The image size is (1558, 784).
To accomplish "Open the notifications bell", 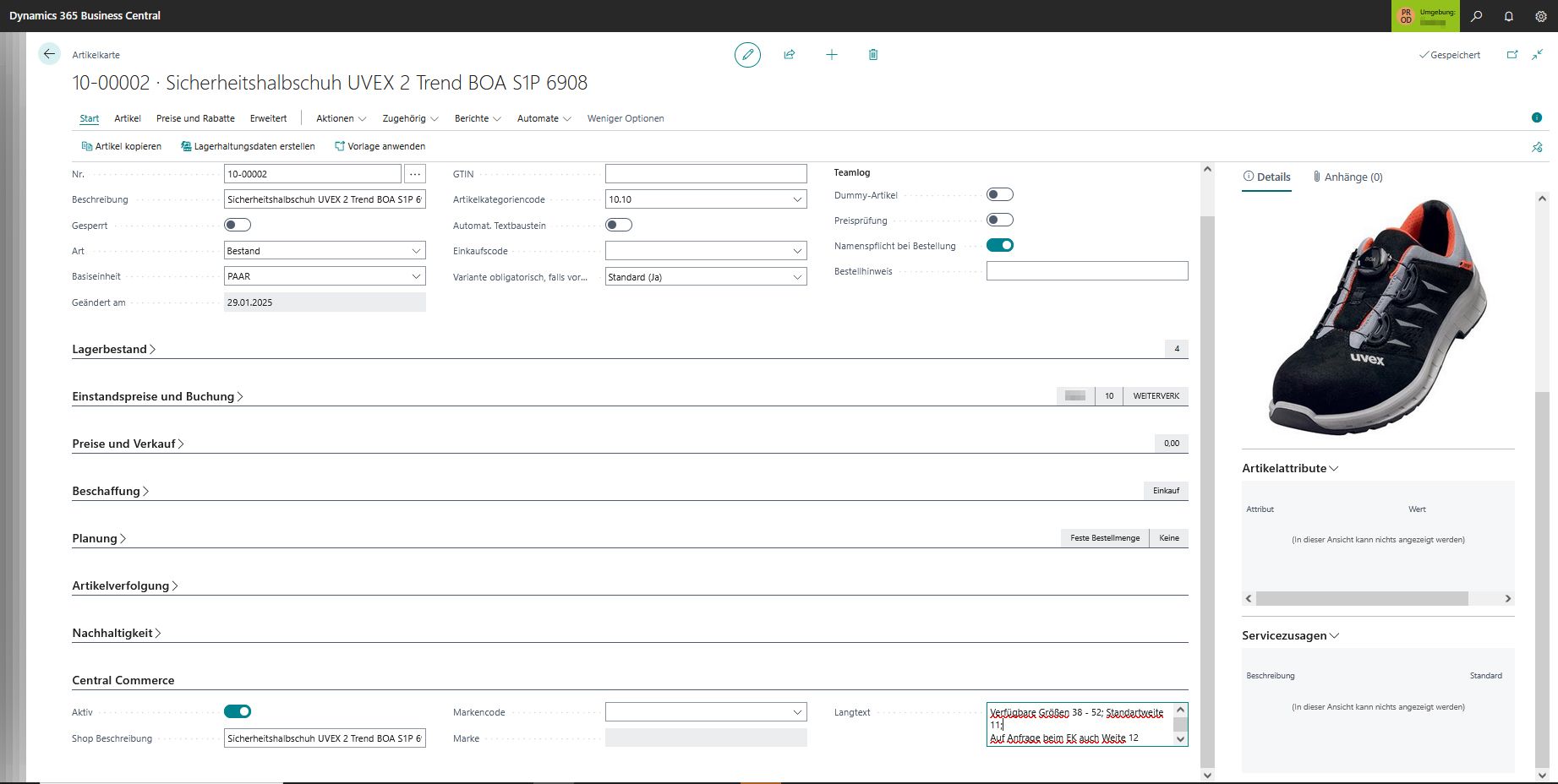I will point(1509,16).
